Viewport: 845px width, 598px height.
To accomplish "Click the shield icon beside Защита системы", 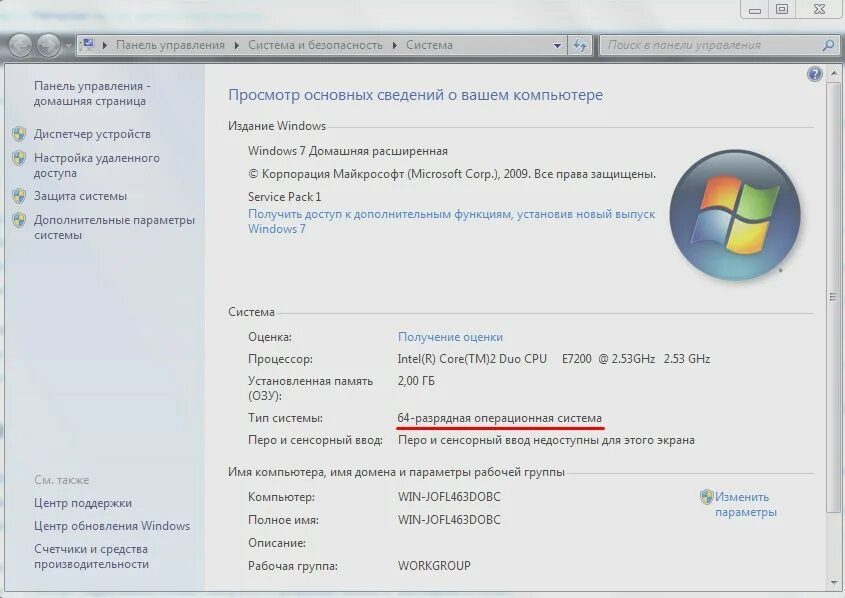I will point(19,196).
